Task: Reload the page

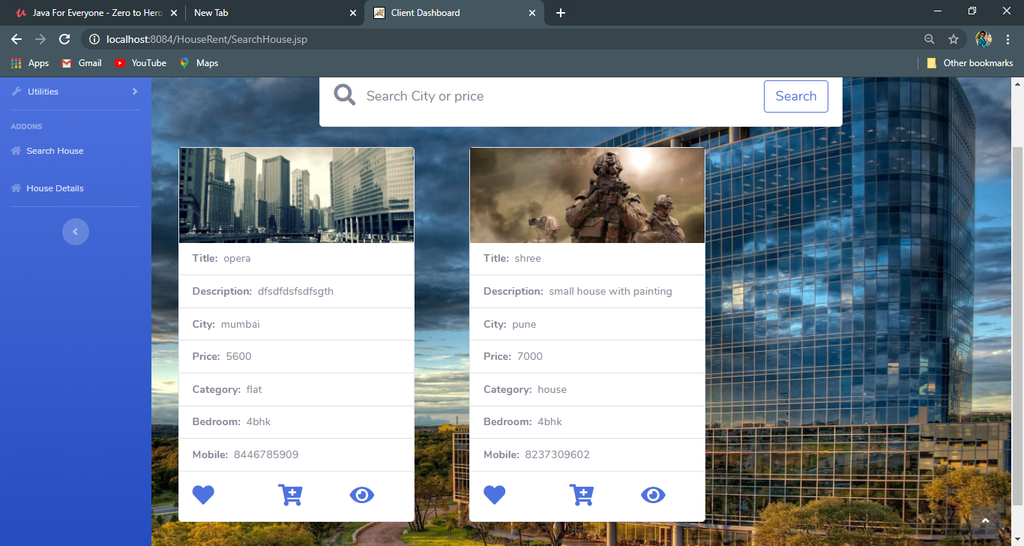Action: (64, 39)
